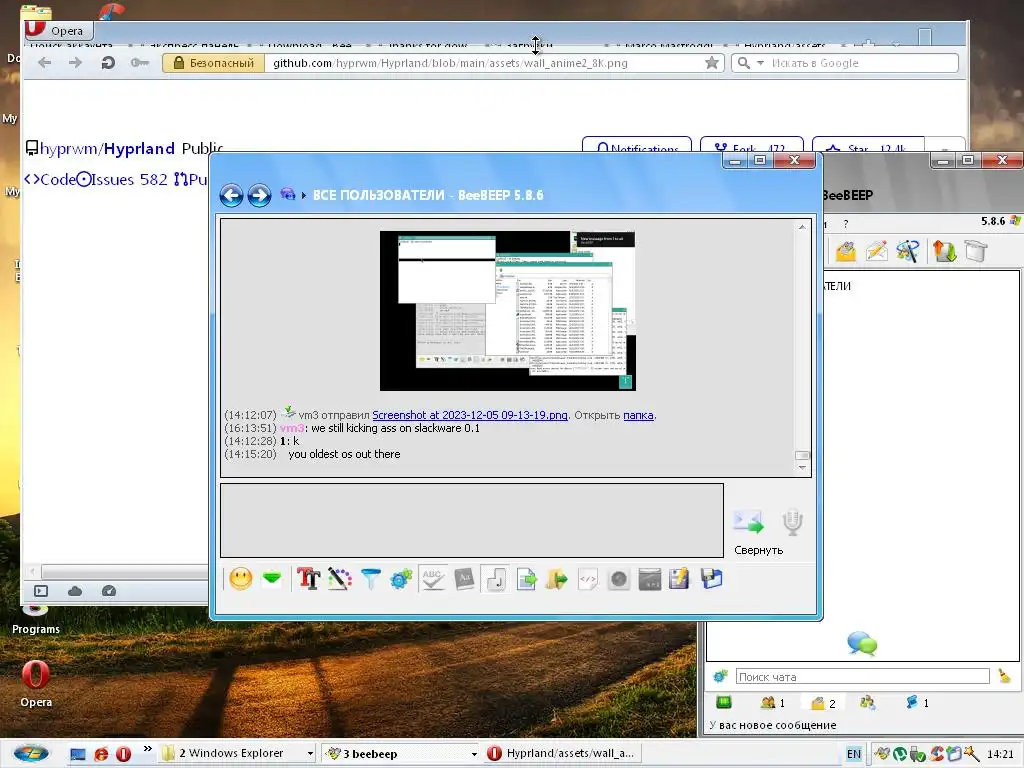This screenshot has width=1024, height=768.
Task: Open the ? help menu in BeeBEEP main window
Action: (846, 224)
